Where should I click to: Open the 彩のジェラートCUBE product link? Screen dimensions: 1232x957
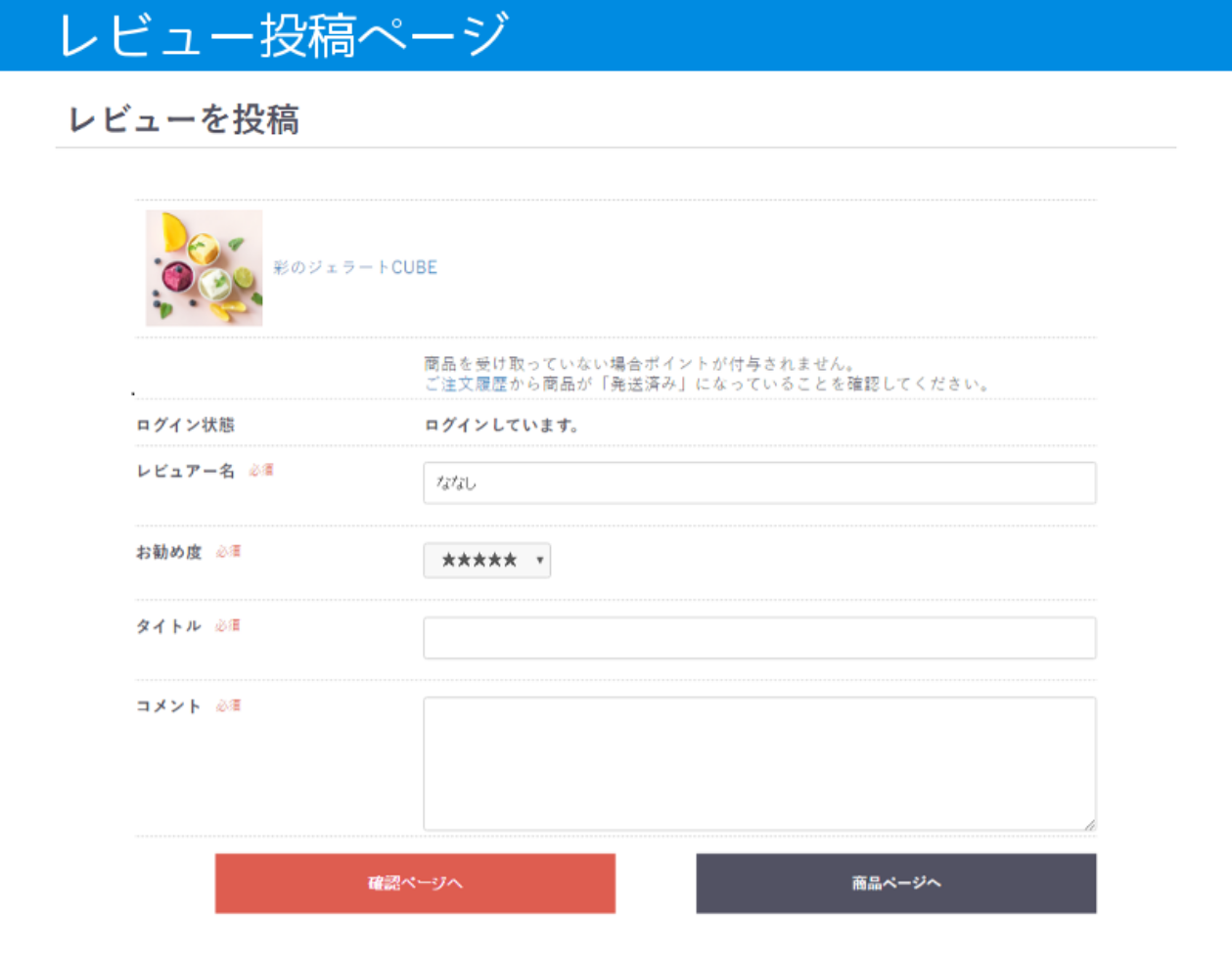coord(355,267)
